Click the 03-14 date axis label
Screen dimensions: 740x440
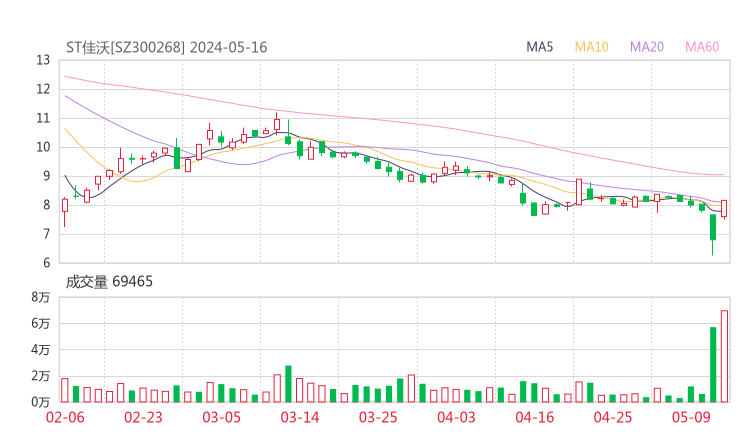300,417
